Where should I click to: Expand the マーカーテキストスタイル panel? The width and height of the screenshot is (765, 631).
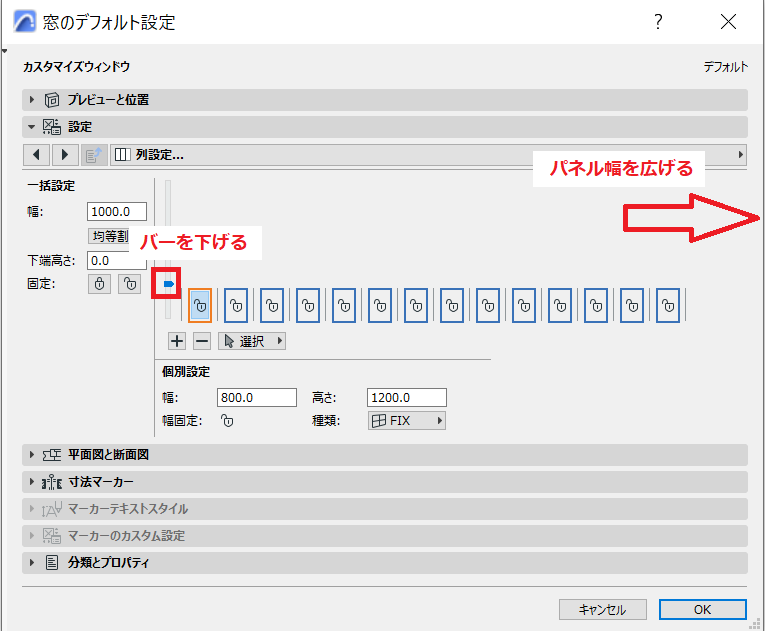385,509
